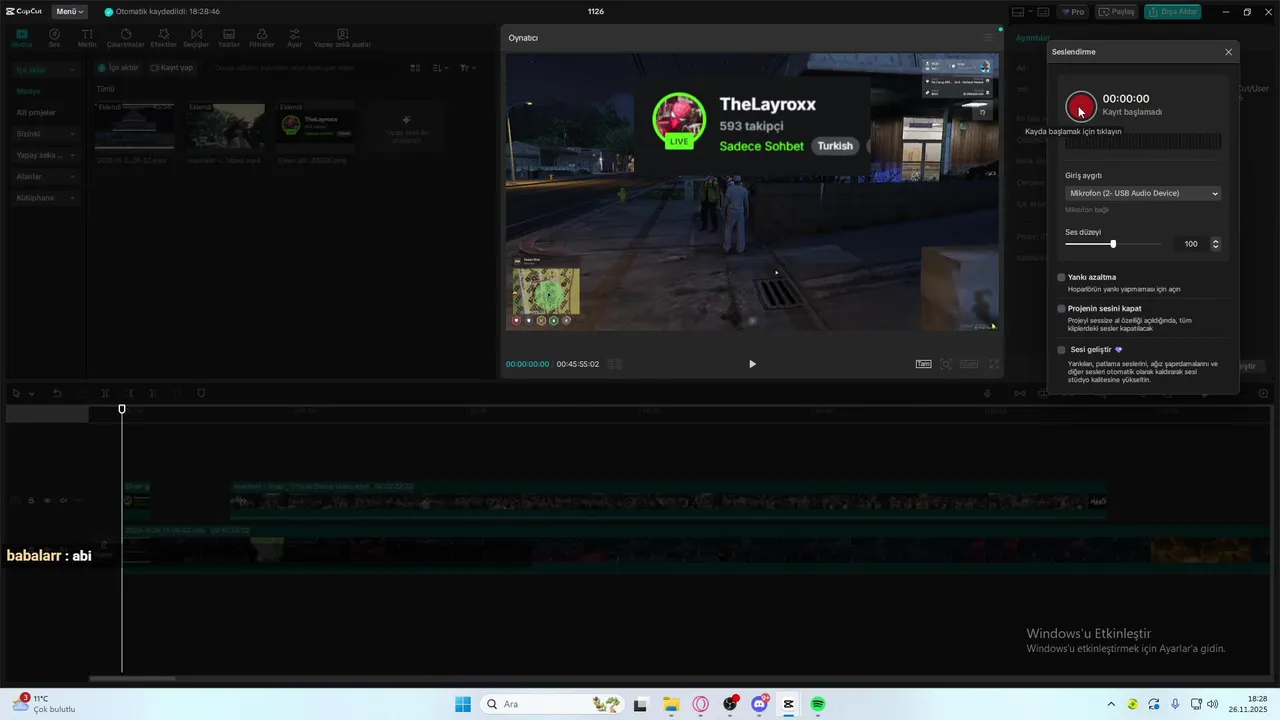This screenshot has width=1280, height=720.
Task: Click the microphone voiceover icon above timeline
Action: pos(988,393)
